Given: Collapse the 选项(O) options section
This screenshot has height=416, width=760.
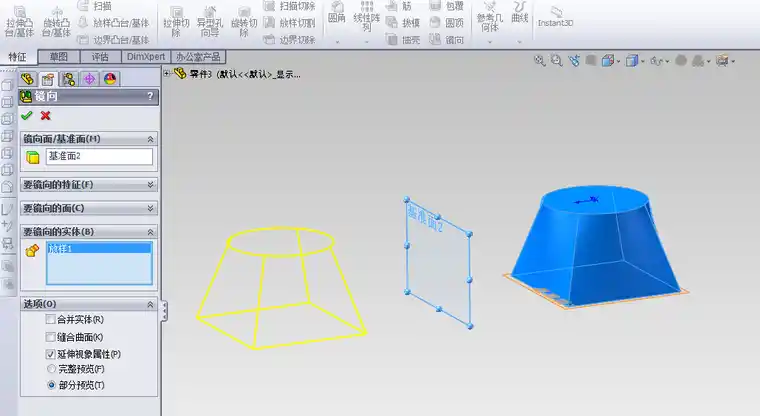Looking at the screenshot, I should [150, 304].
